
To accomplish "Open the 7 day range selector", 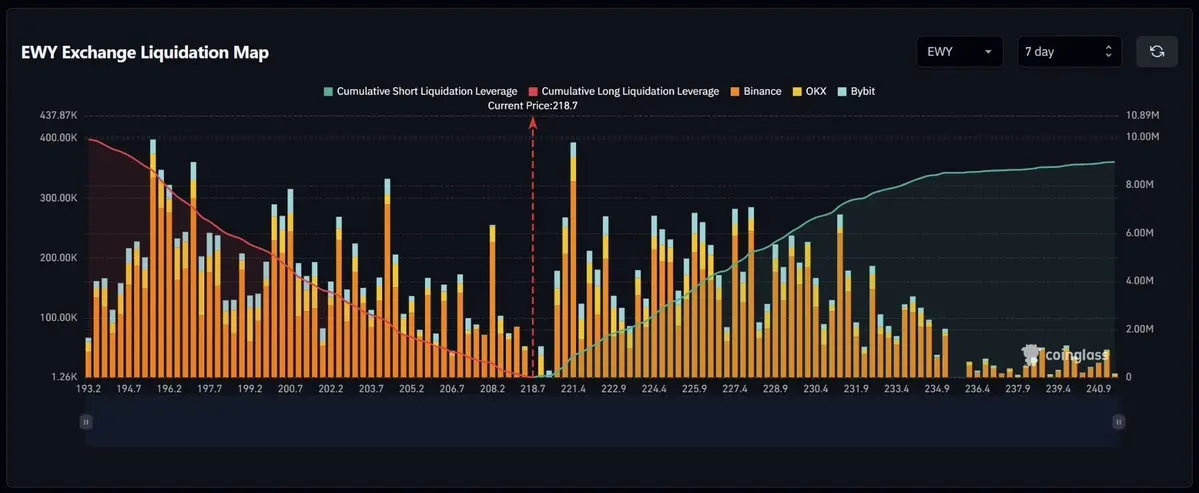I will point(1069,51).
